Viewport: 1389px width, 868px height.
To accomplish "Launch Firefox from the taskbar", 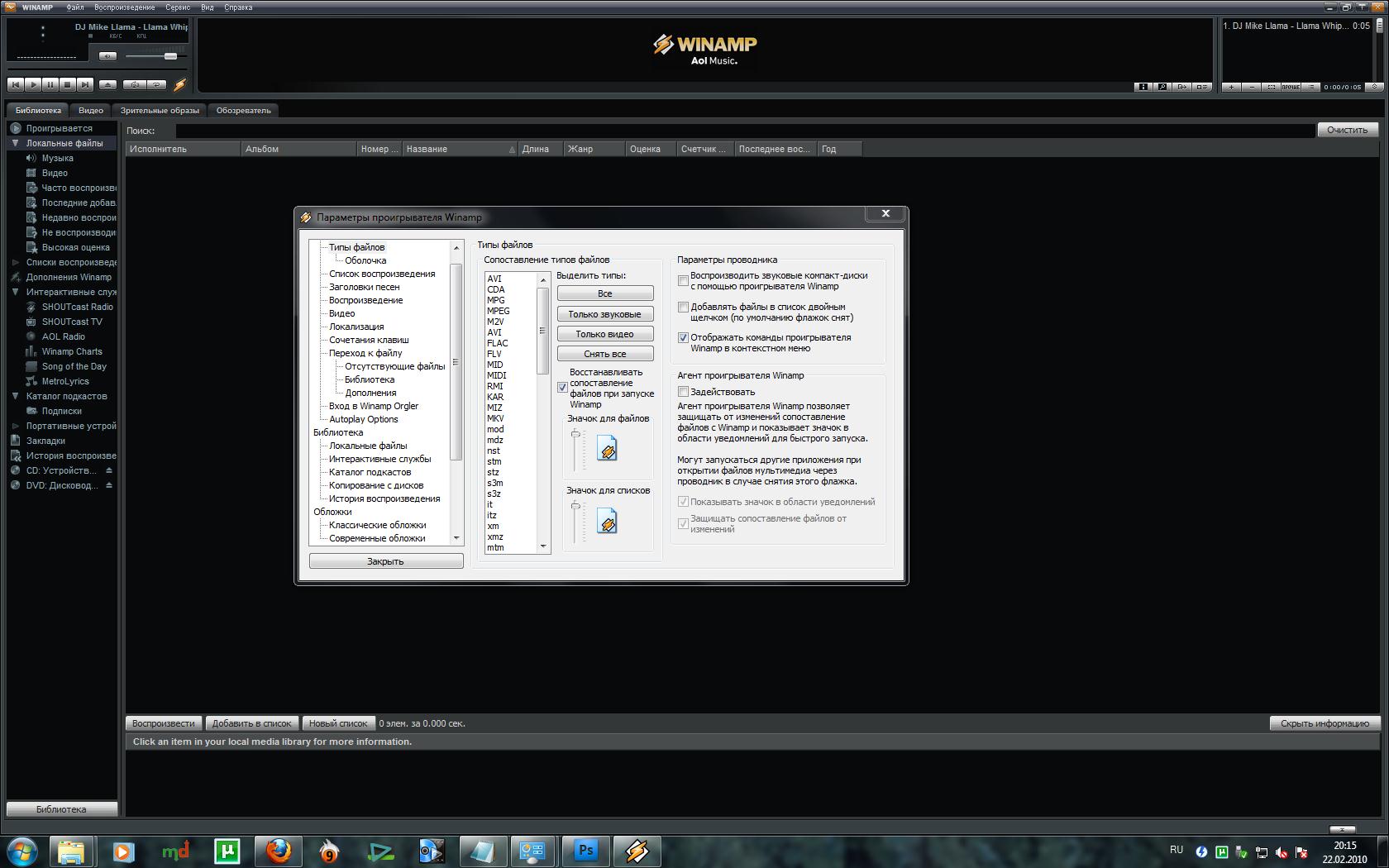I will pyautogui.click(x=279, y=851).
